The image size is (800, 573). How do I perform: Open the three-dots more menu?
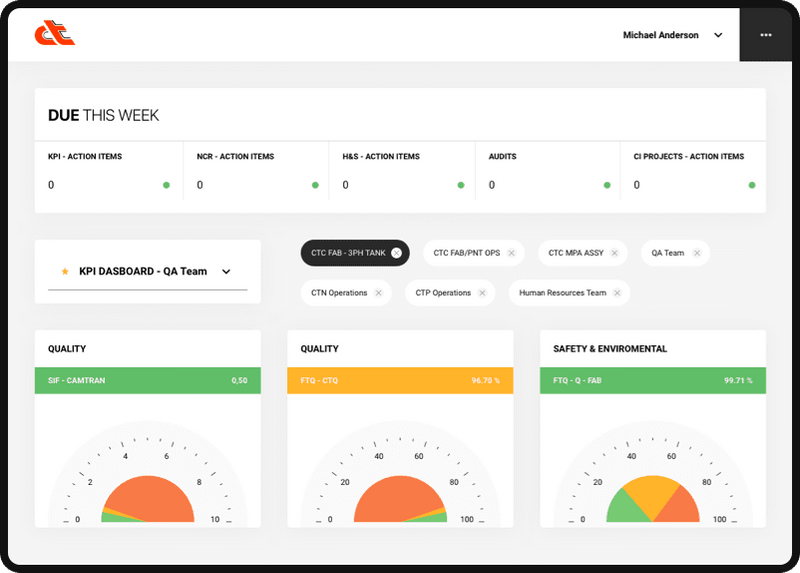(765, 35)
